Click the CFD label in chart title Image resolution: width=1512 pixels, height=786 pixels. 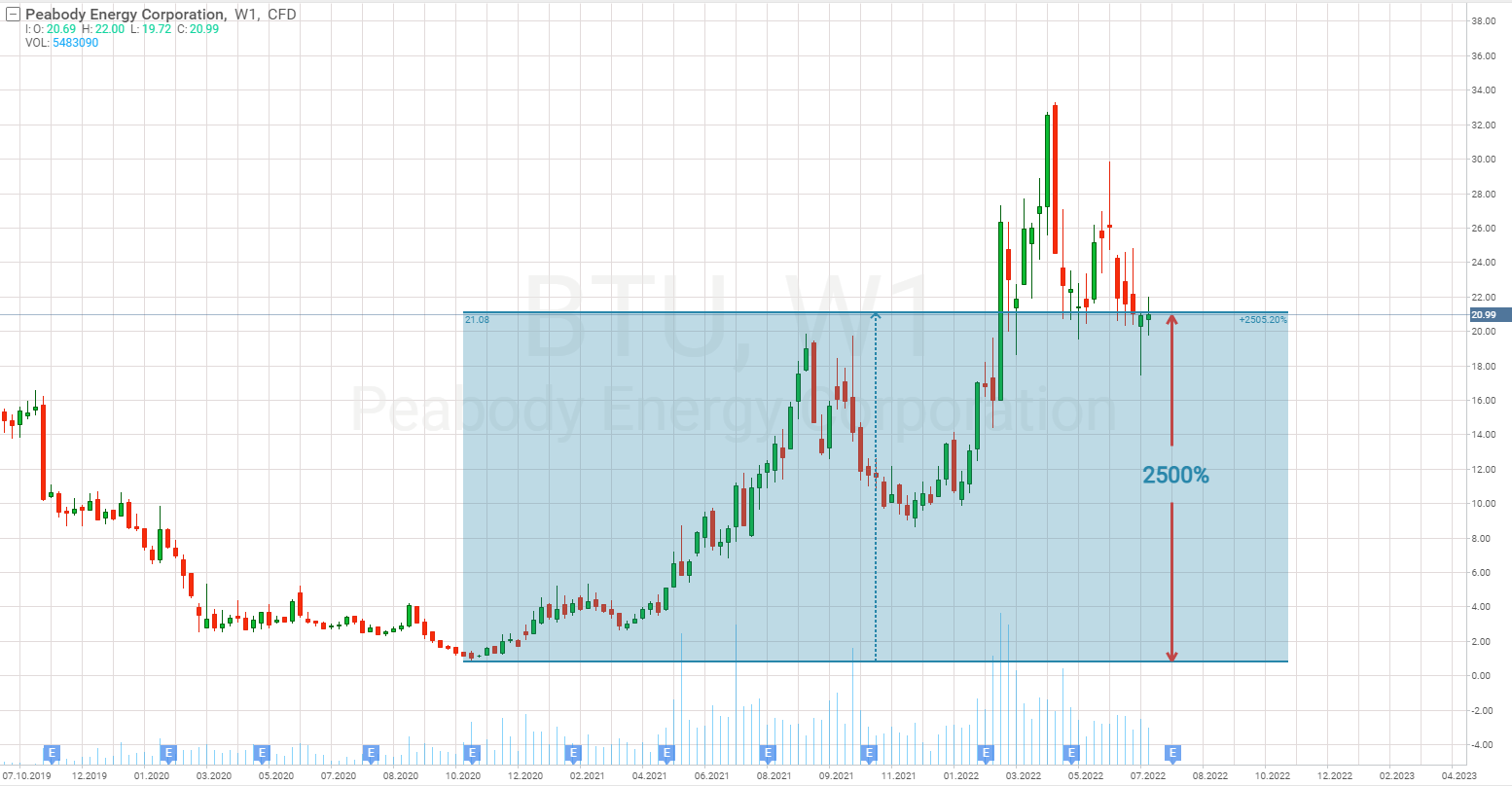coord(282,15)
